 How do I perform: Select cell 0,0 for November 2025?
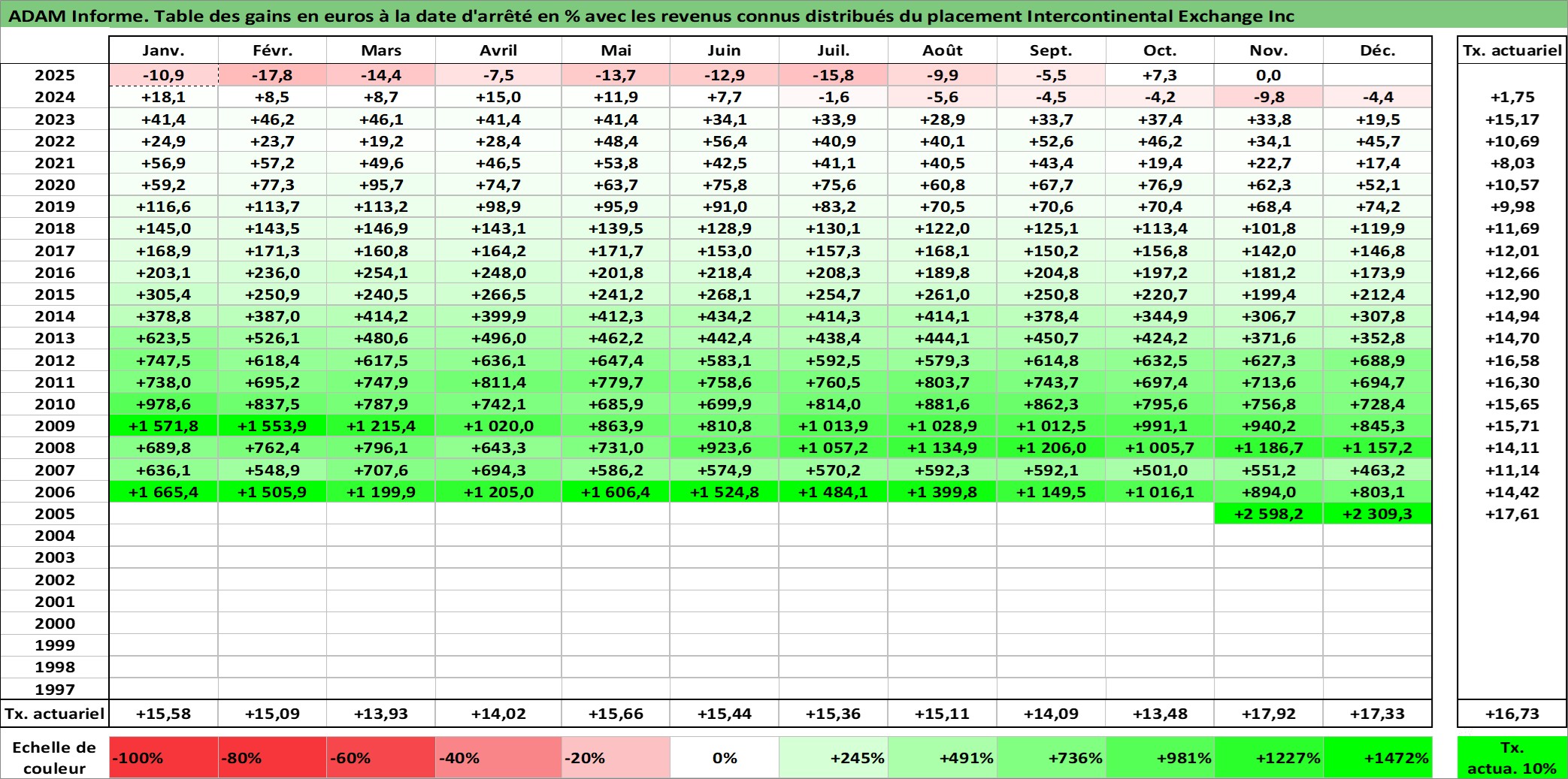[1269, 75]
